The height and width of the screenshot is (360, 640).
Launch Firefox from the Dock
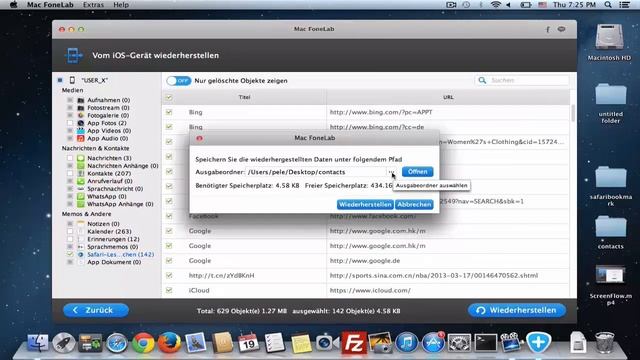[x=169, y=342]
